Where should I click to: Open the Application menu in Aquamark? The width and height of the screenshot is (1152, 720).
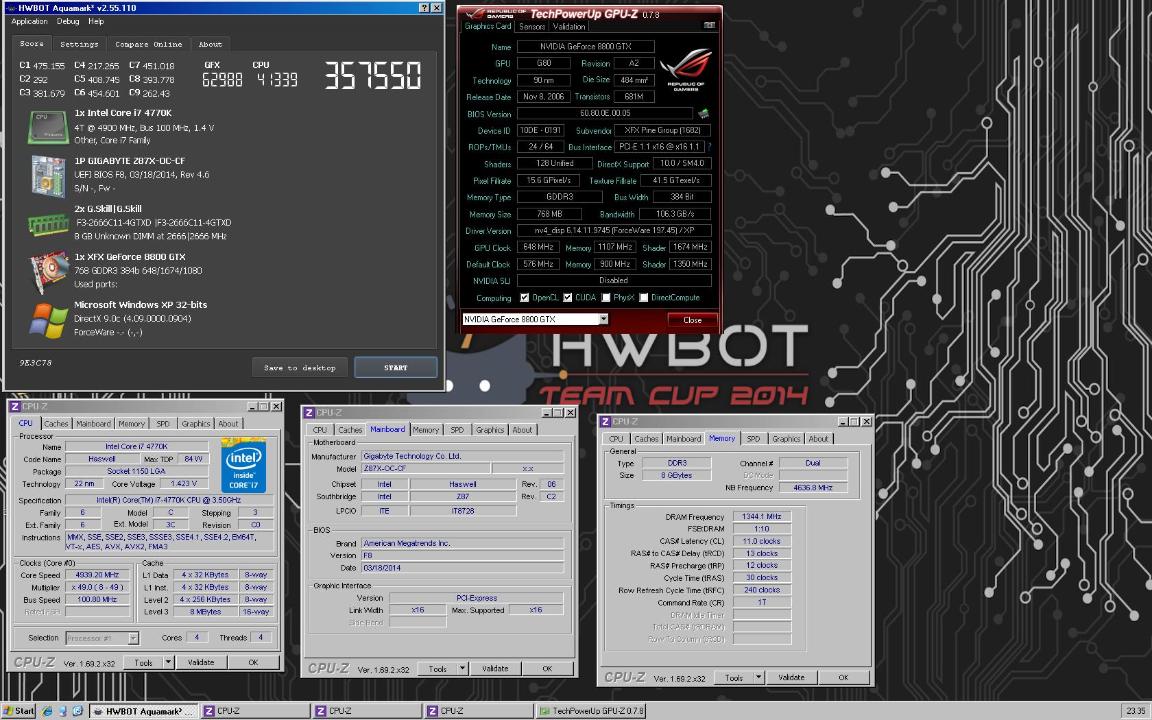[29, 21]
